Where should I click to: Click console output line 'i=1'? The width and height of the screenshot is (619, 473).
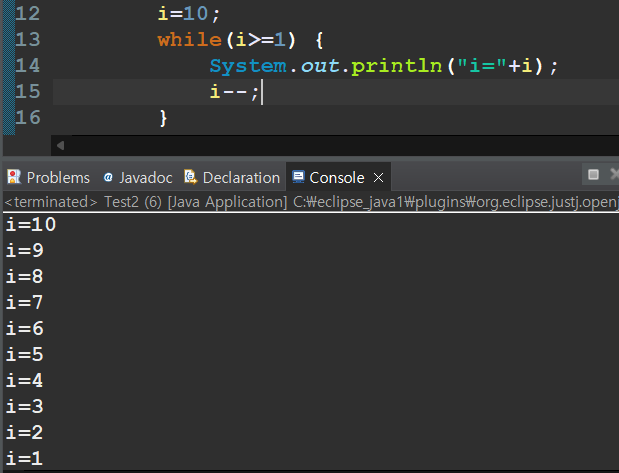[24, 459]
